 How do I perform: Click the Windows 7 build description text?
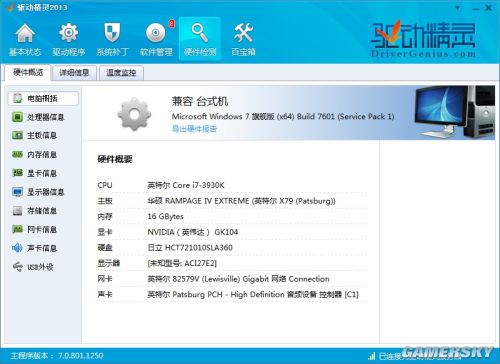point(283,117)
